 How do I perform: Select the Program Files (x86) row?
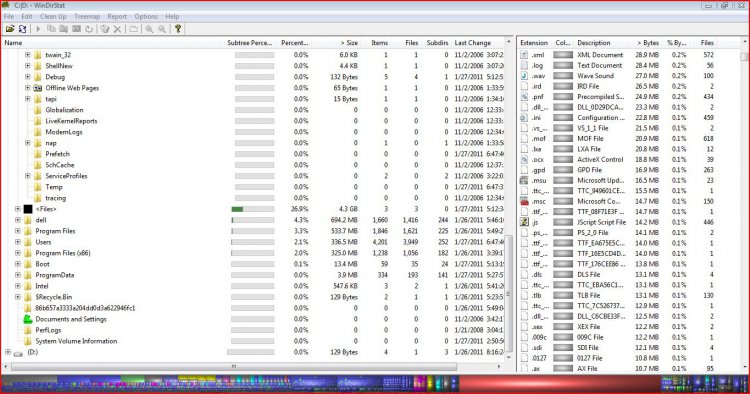click(63, 253)
